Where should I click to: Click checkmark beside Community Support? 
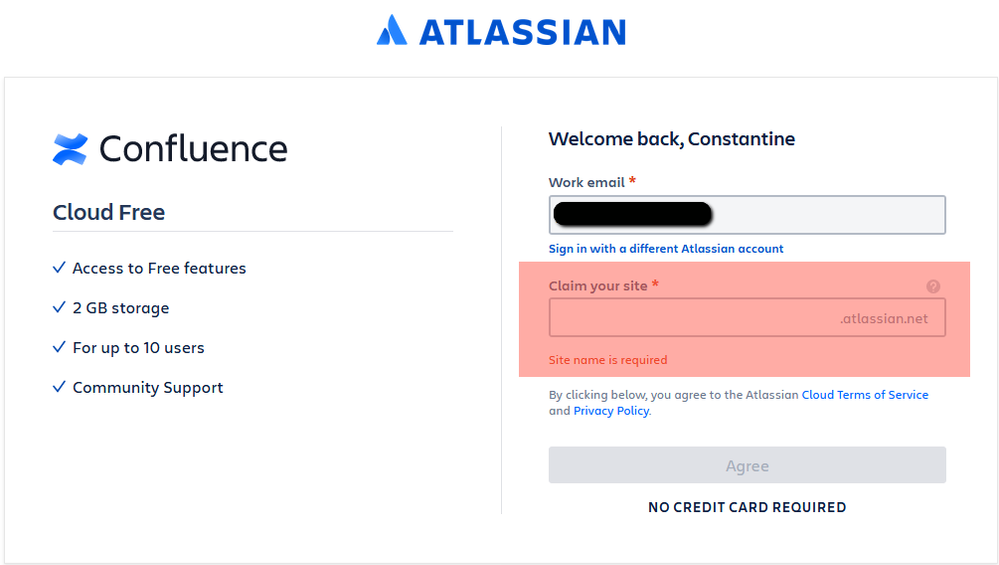pos(59,388)
